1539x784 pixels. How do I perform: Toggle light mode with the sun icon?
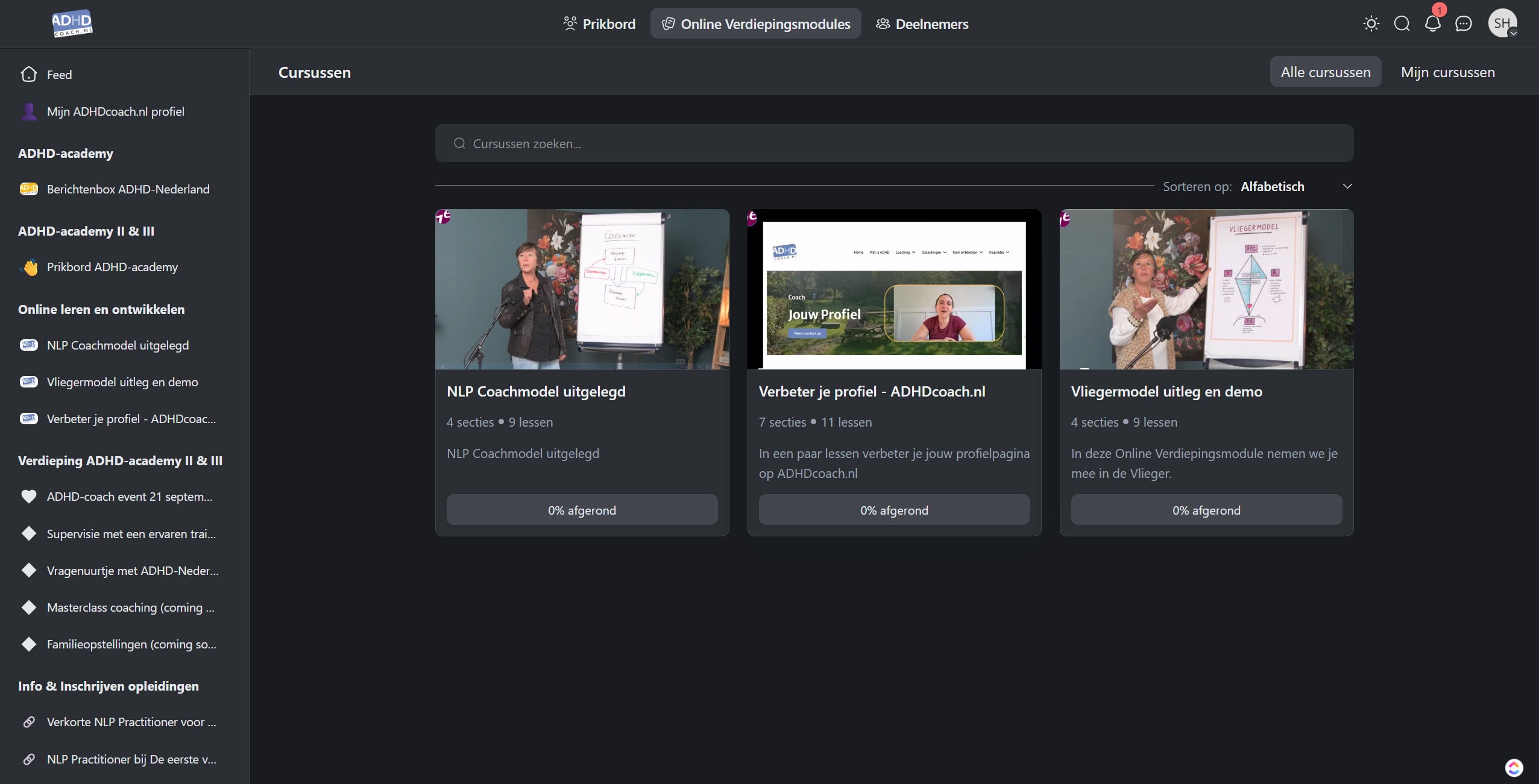pos(1371,24)
